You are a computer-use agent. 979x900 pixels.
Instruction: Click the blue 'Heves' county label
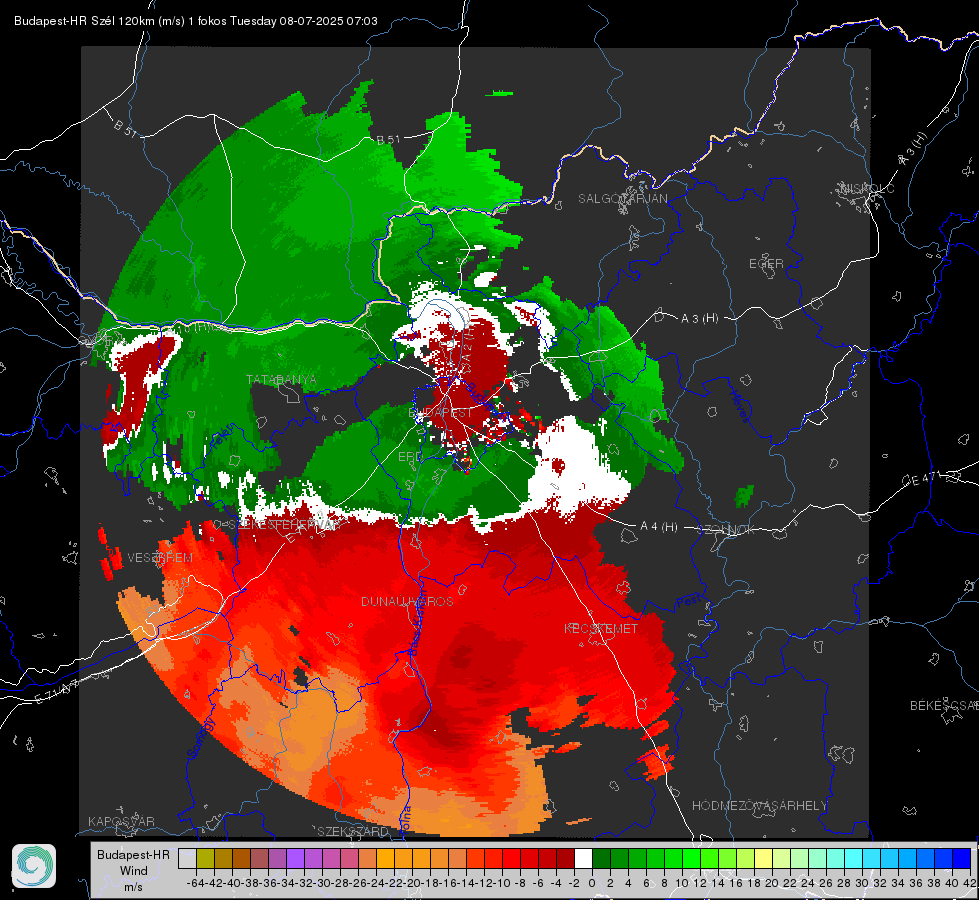pyautogui.click(x=739, y=406)
